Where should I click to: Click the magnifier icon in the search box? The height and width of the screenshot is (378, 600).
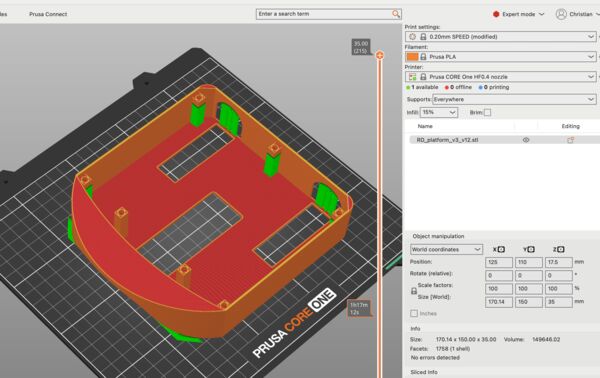[396, 14]
